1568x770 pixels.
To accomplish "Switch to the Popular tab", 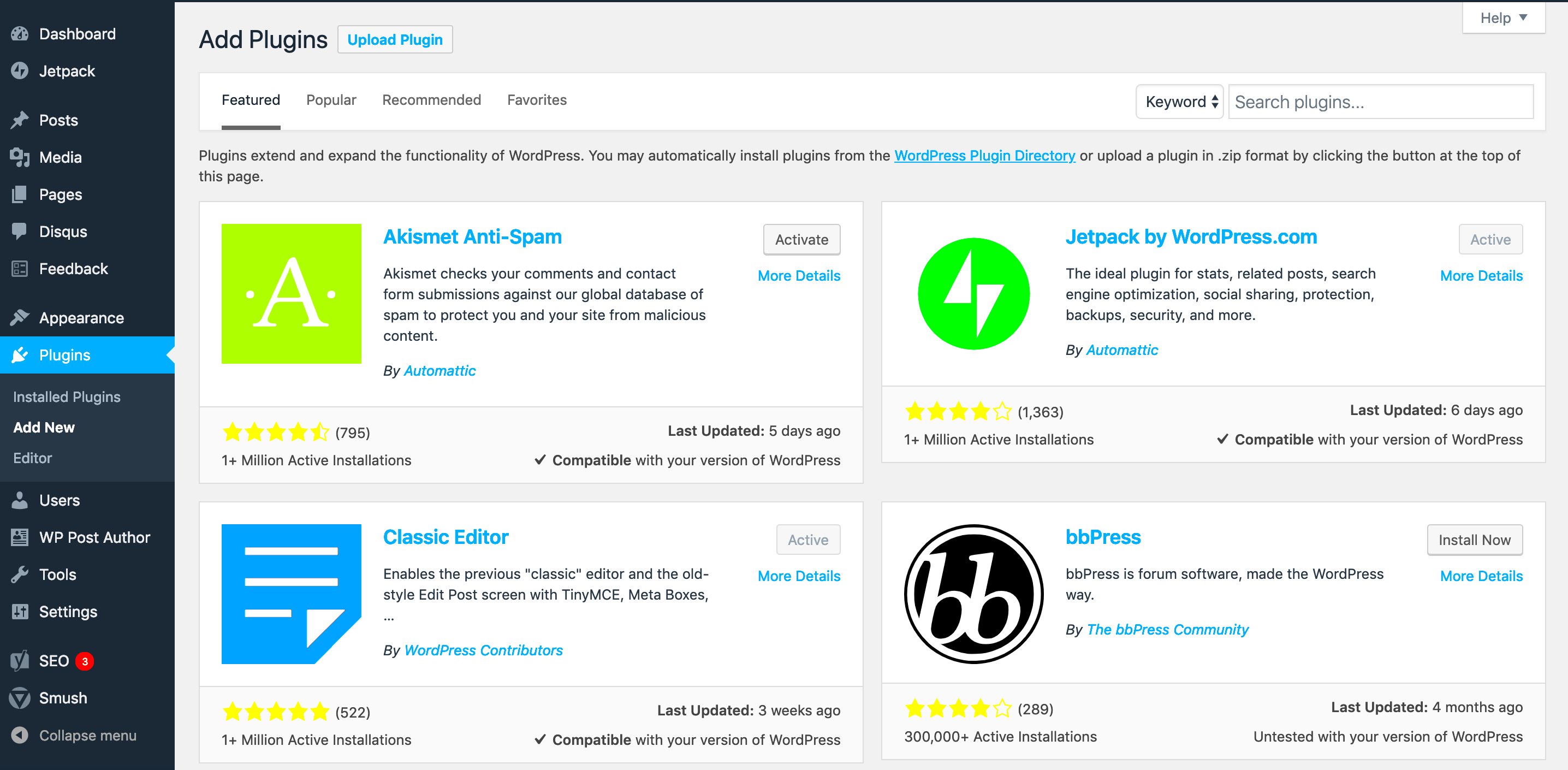I will [x=331, y=100].
